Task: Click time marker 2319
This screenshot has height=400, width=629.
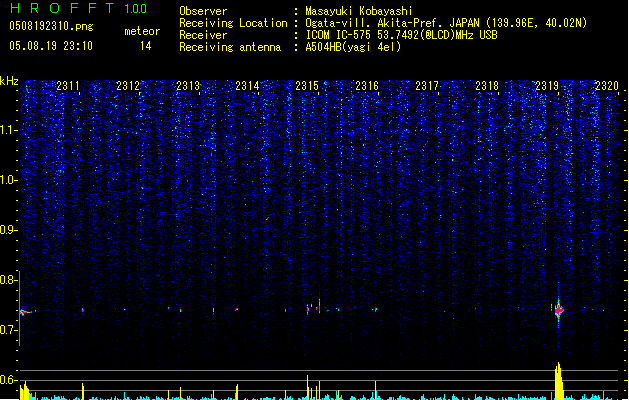Action: tap(547, 86)
